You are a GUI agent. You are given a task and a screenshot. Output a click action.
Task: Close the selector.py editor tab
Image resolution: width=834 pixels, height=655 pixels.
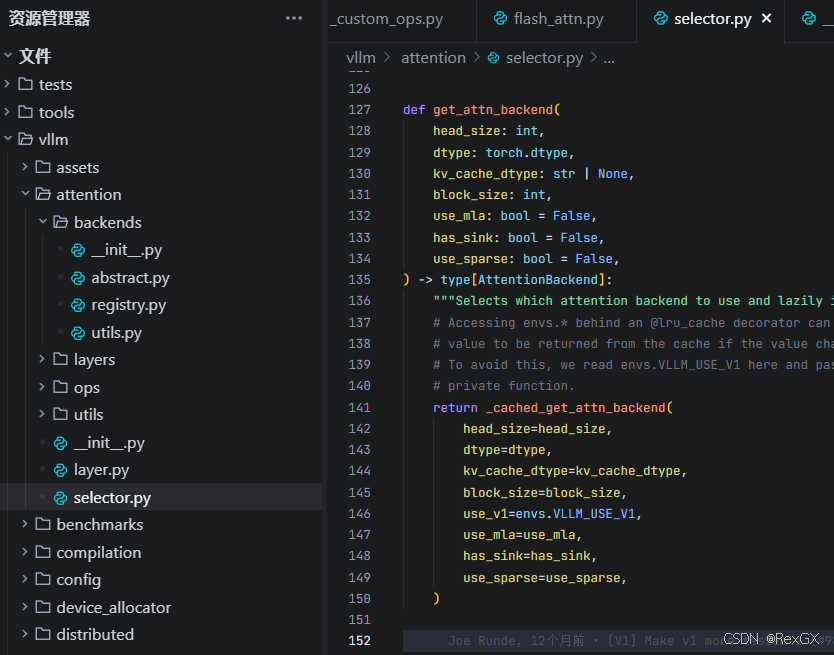coord(766,19)
